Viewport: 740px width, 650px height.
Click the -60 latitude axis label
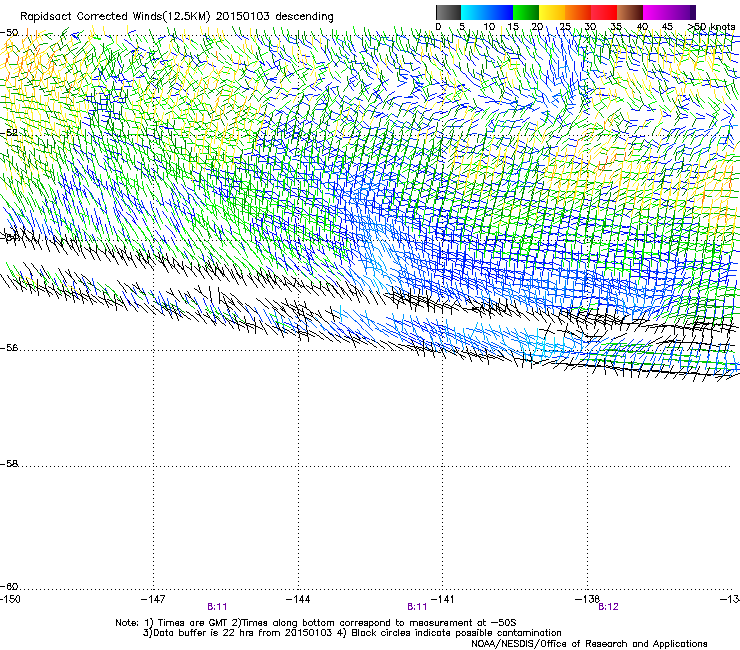(9, 587)
